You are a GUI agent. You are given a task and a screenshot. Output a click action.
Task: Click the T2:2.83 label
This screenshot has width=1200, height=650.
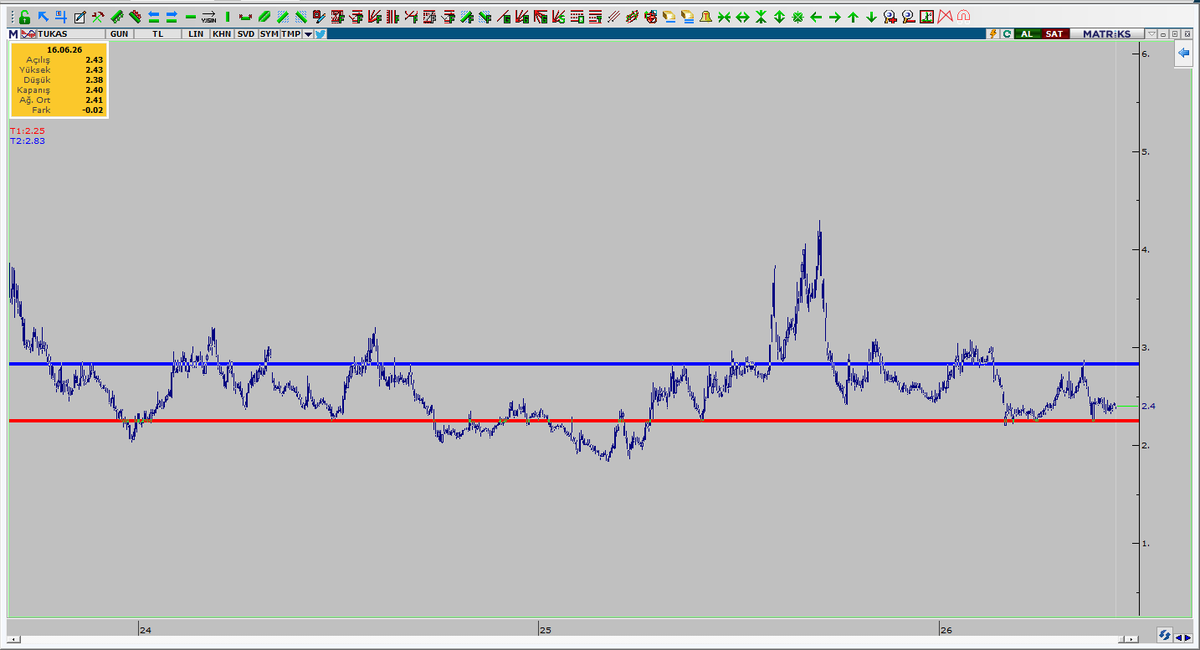pos(27,141)
